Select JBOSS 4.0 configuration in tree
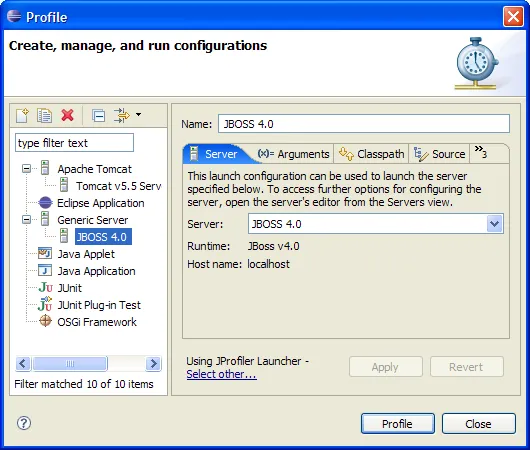The height and width of the screenshot is (450, 530). click(103, 237)
